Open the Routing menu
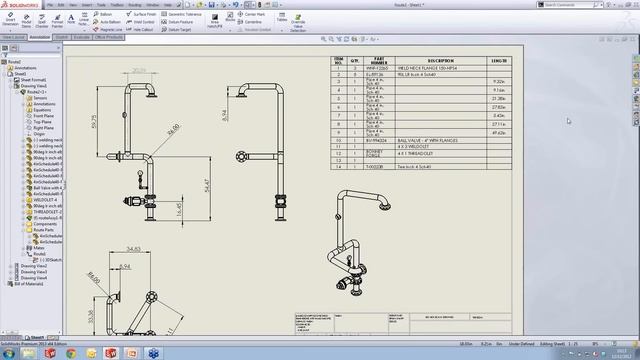The image size is (640, 360). [135, 5]
